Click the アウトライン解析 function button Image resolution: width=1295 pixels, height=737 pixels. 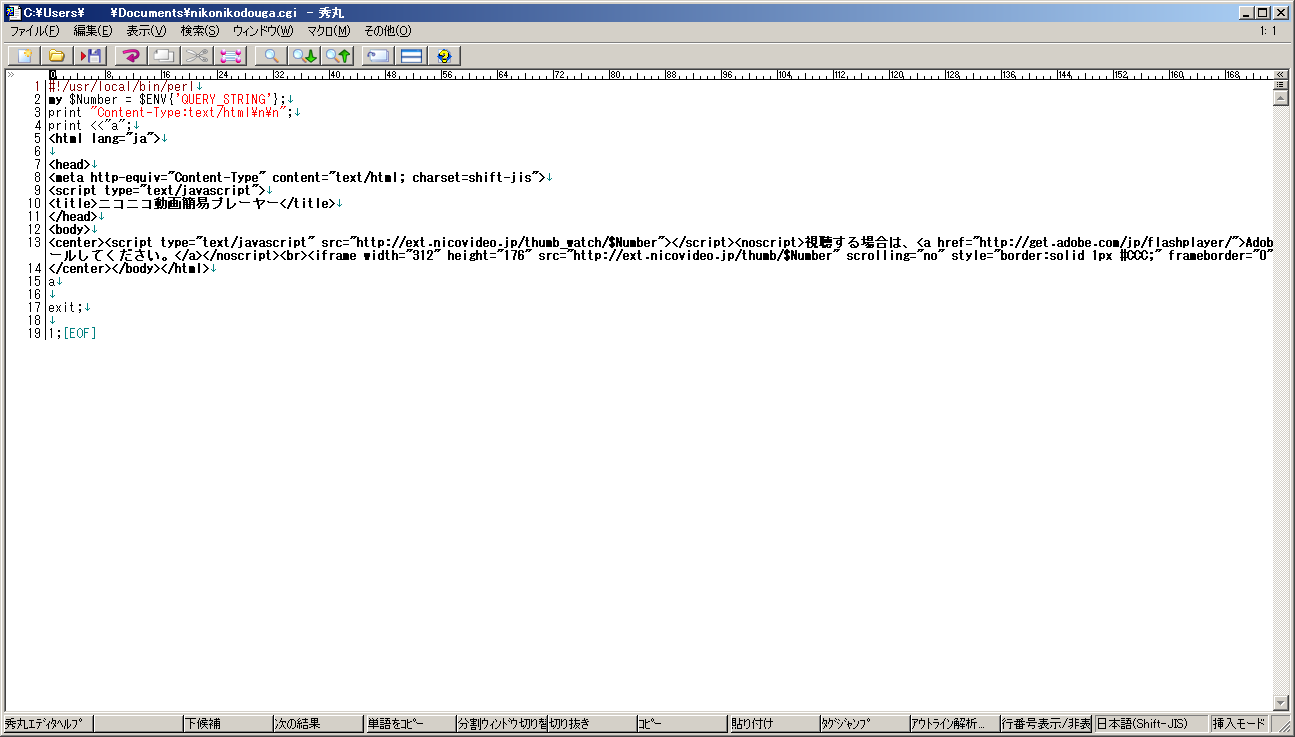pyautogui.click(x=954, y=724)
